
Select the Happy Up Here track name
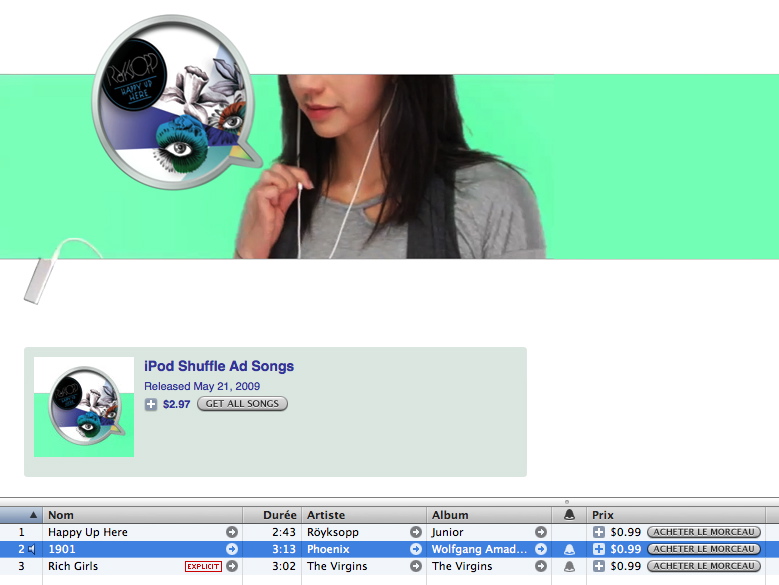point(88,532)
